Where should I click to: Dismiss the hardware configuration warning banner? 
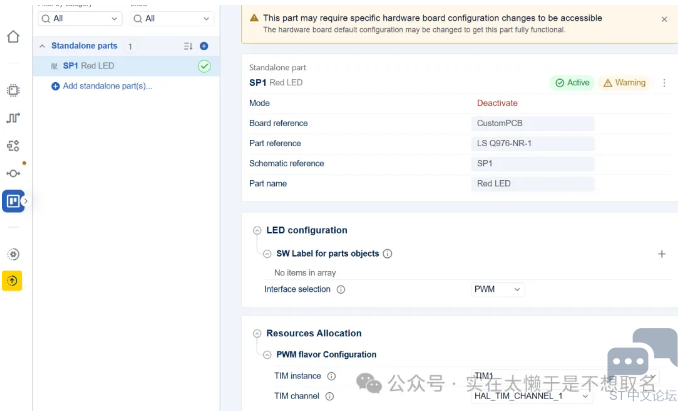[x=664, y=19]
